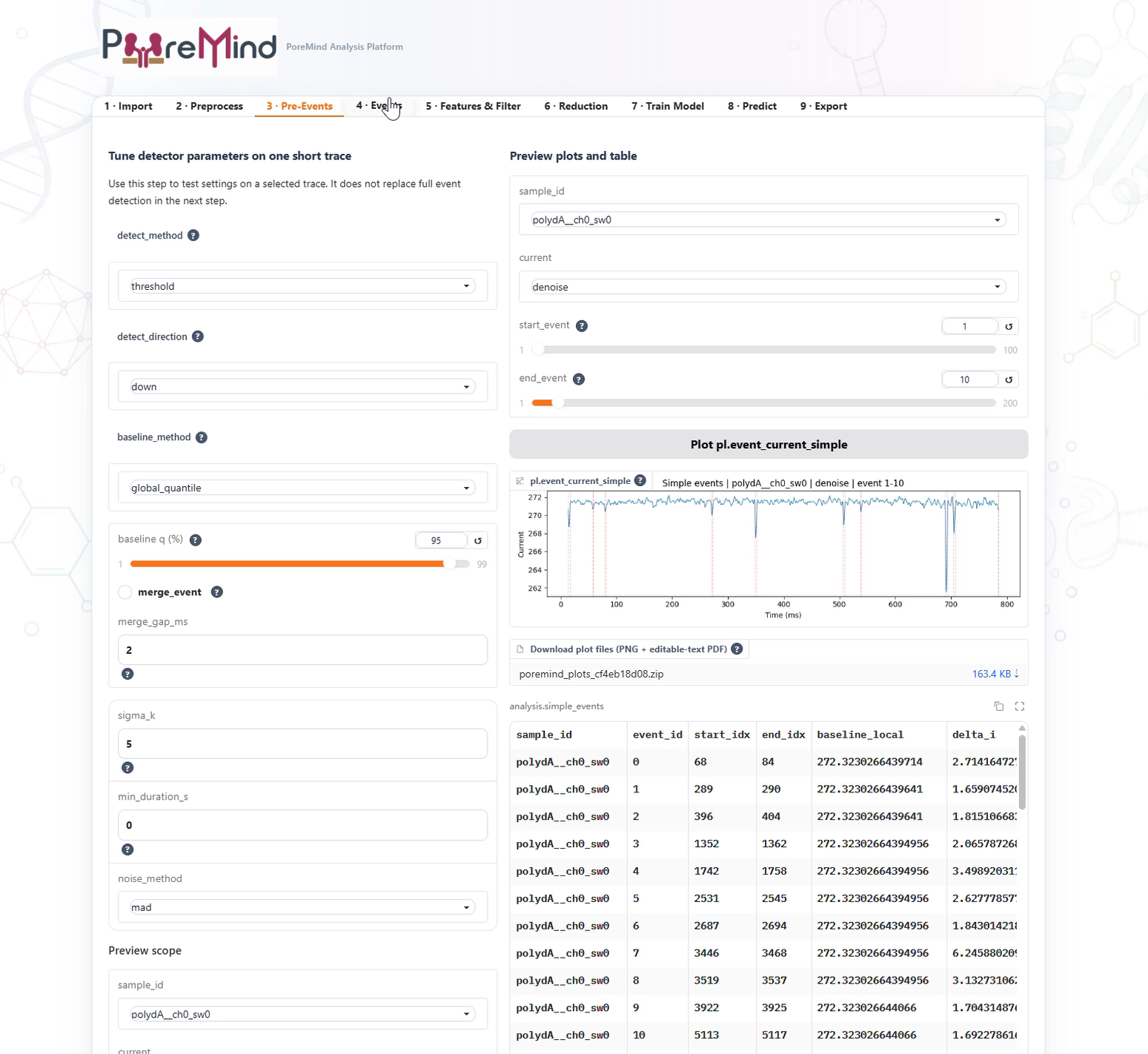The width and height of the screenshot is (1148, 1054).
Task: Click the file icon next to Download plot files
Action: point(520,649)
